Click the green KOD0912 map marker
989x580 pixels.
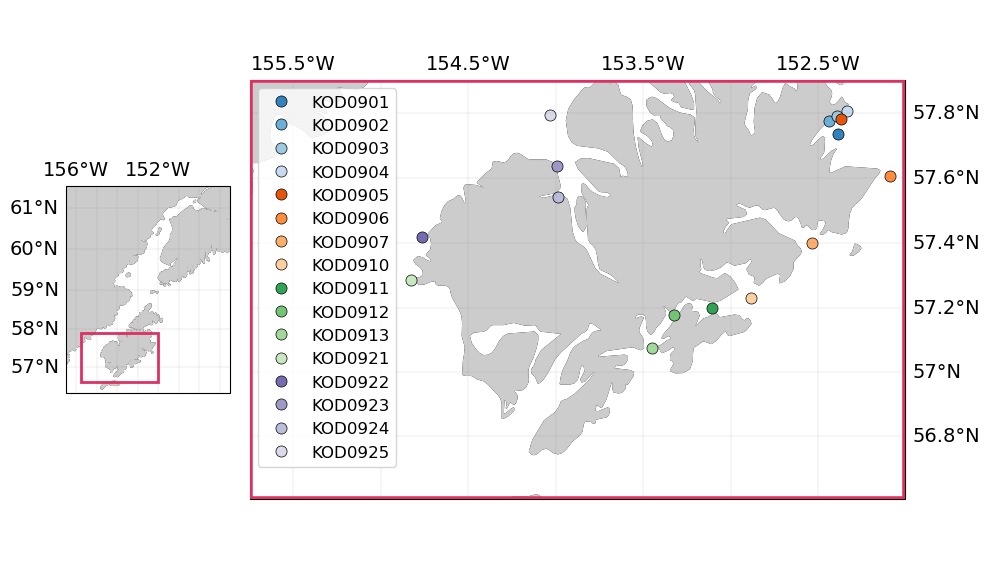(674, 315)
